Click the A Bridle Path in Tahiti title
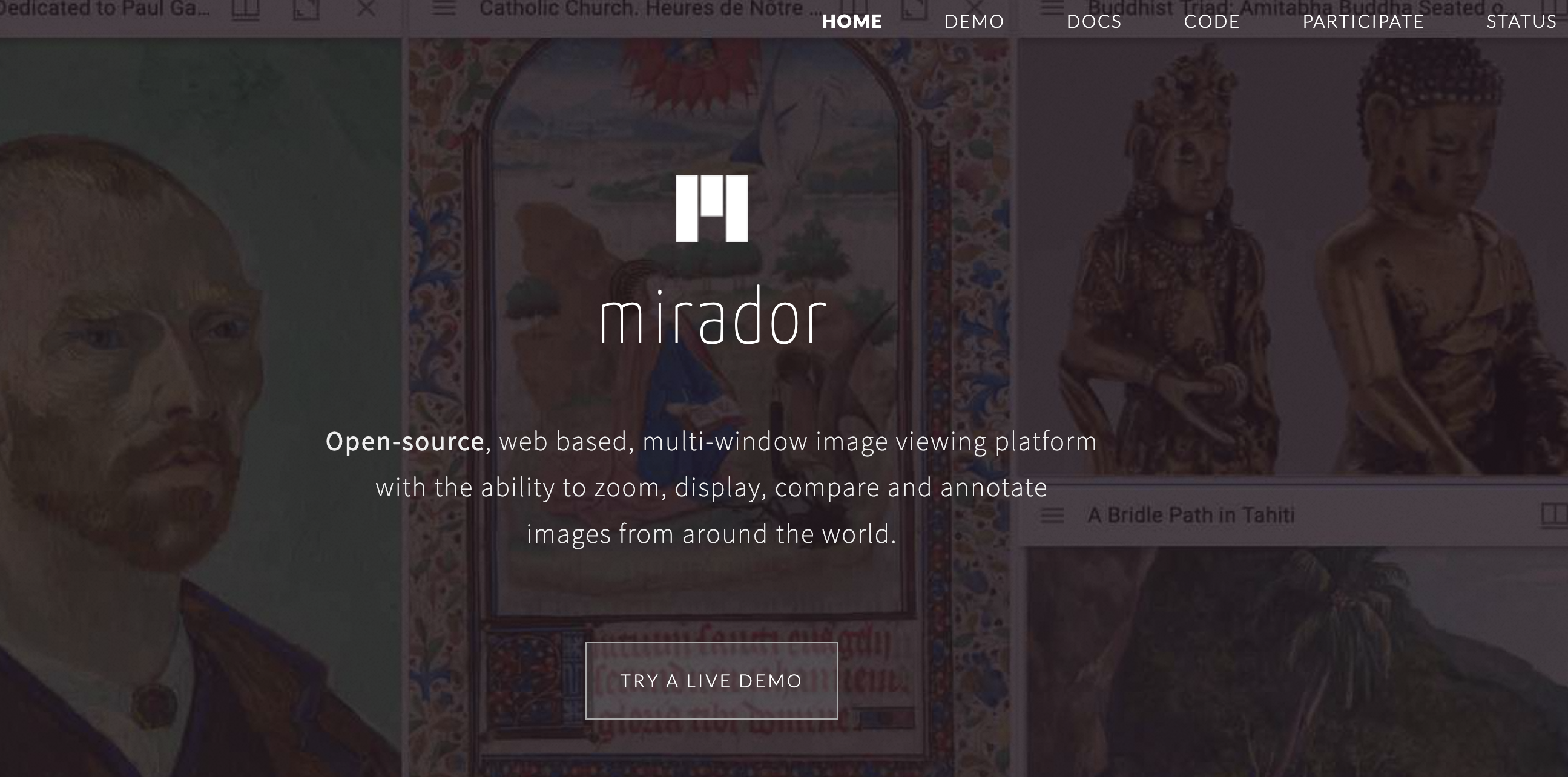Screen dimensions: 1568x777 tap(1191, 515)
